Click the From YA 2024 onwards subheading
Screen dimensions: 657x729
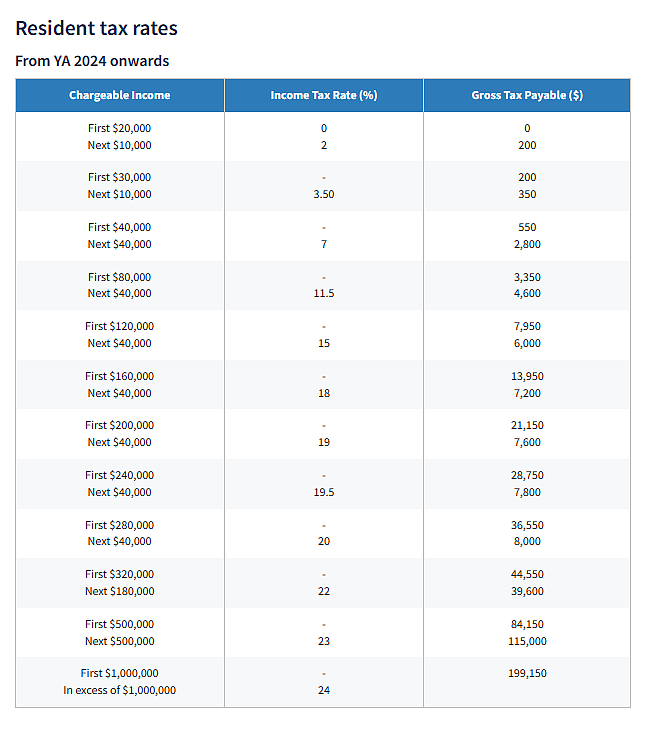tap(92, 61)
